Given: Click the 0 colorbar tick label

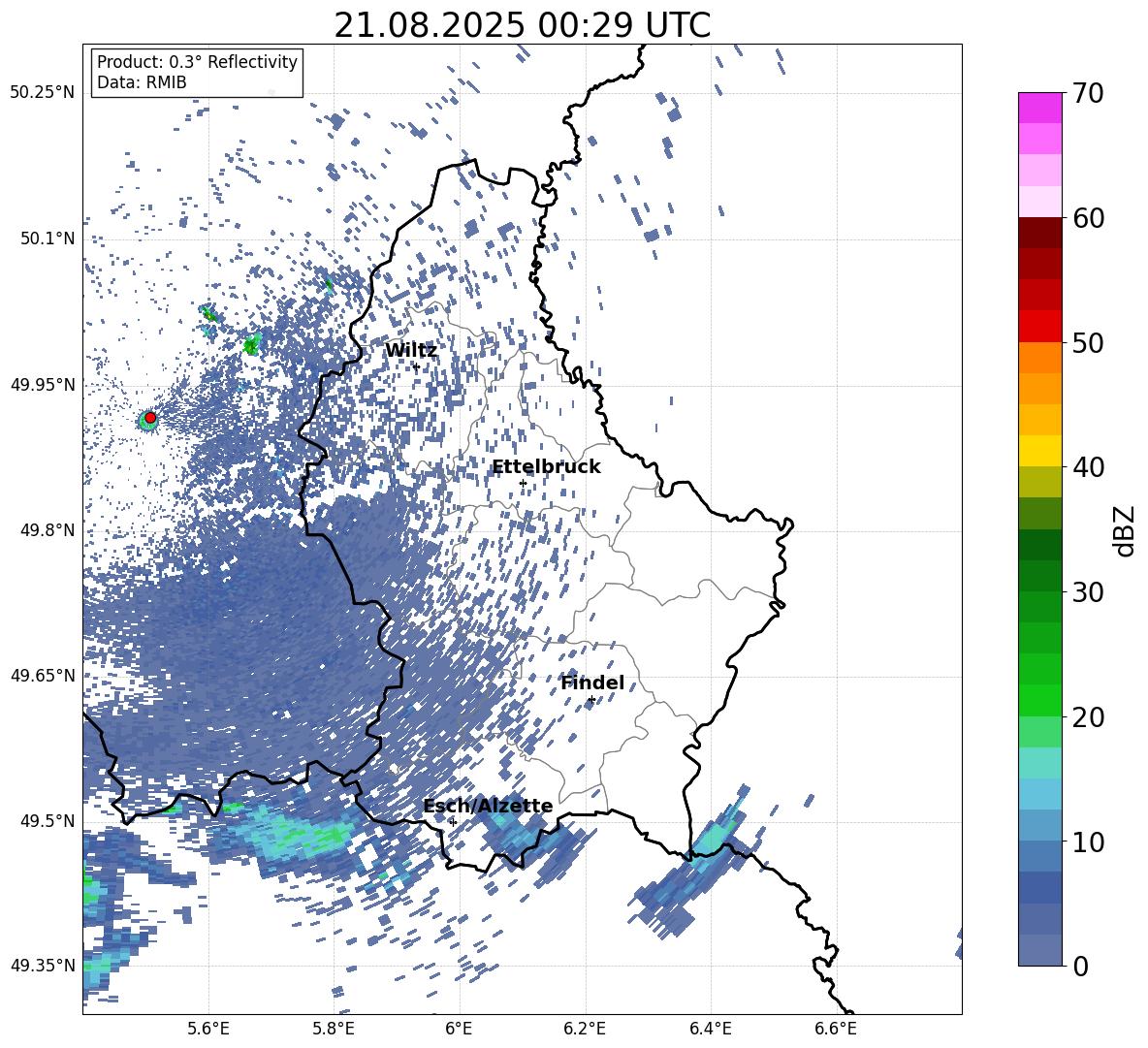Looking at the screenshot, I should coord(1080,966).
